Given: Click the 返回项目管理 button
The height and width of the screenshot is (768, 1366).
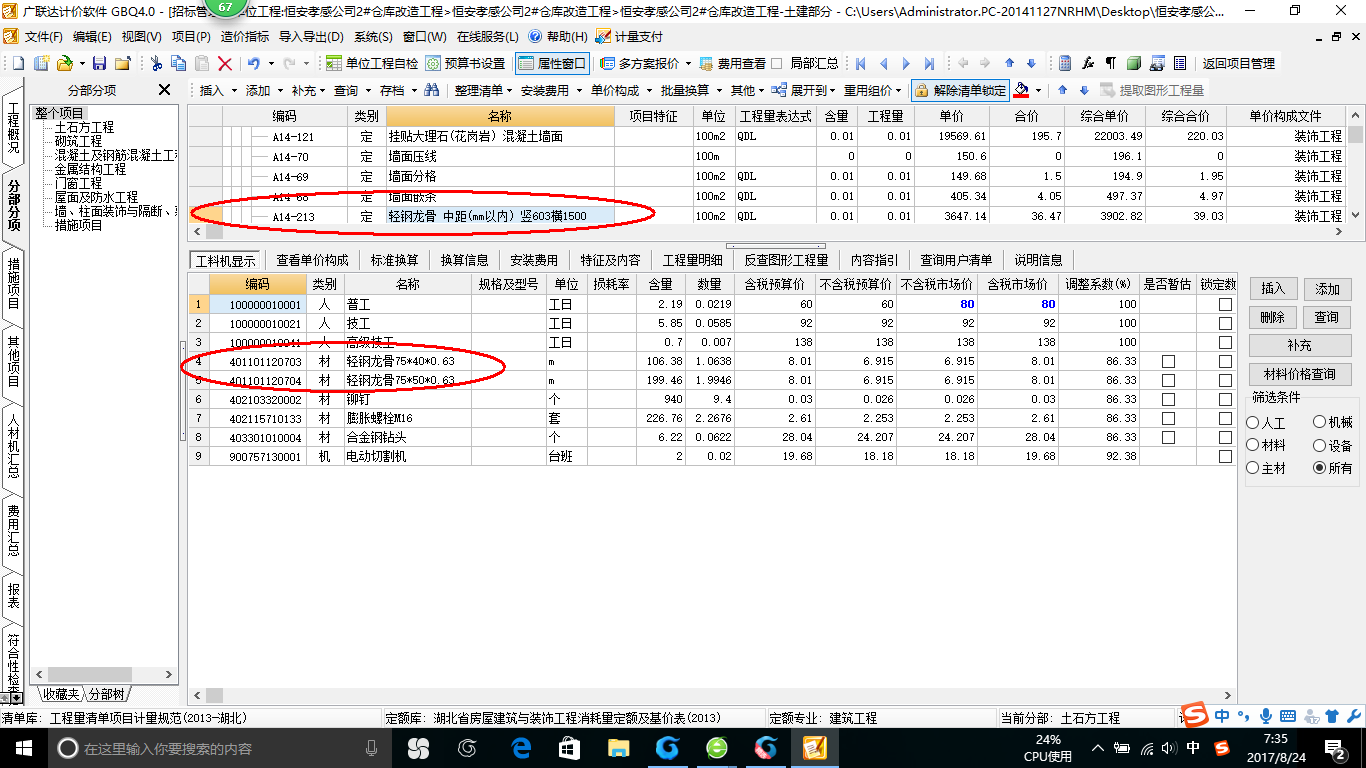Looking at the screenshot, I should tap(1239, 63).
